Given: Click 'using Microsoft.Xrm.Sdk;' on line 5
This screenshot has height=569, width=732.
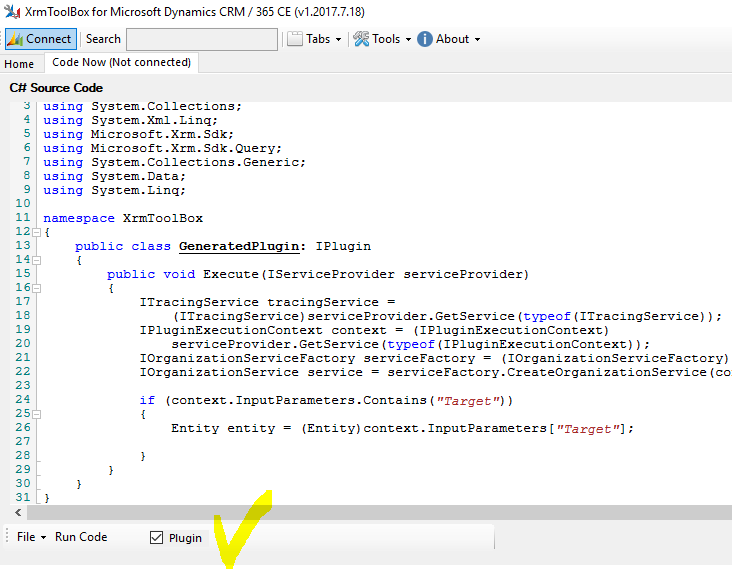Looking at the screenshot, I should coord(139,134).
